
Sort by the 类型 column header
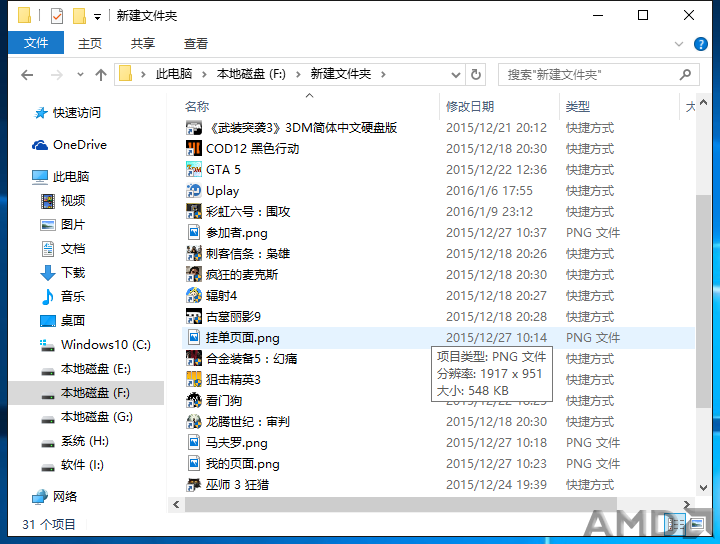578,107
